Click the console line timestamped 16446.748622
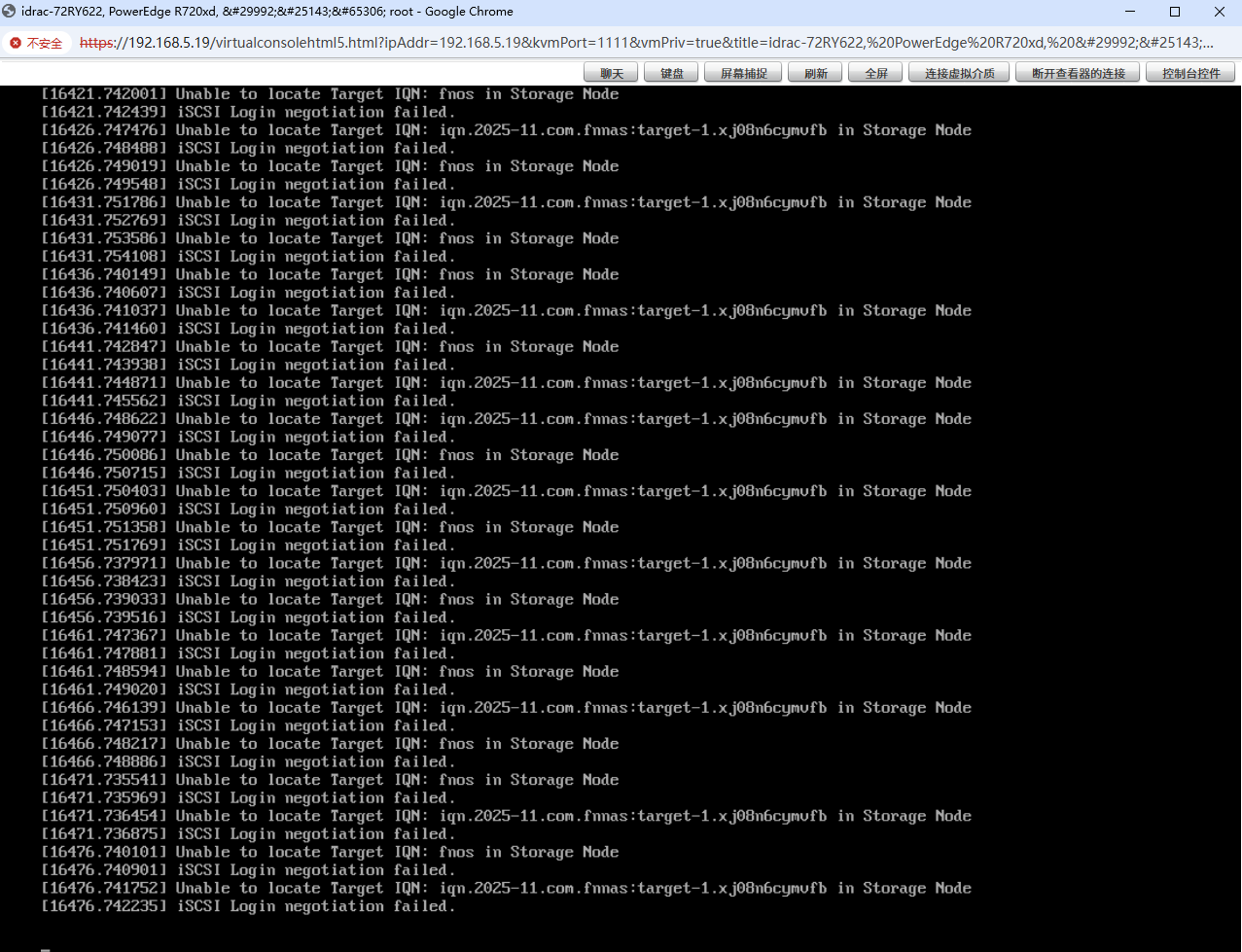 507,419
